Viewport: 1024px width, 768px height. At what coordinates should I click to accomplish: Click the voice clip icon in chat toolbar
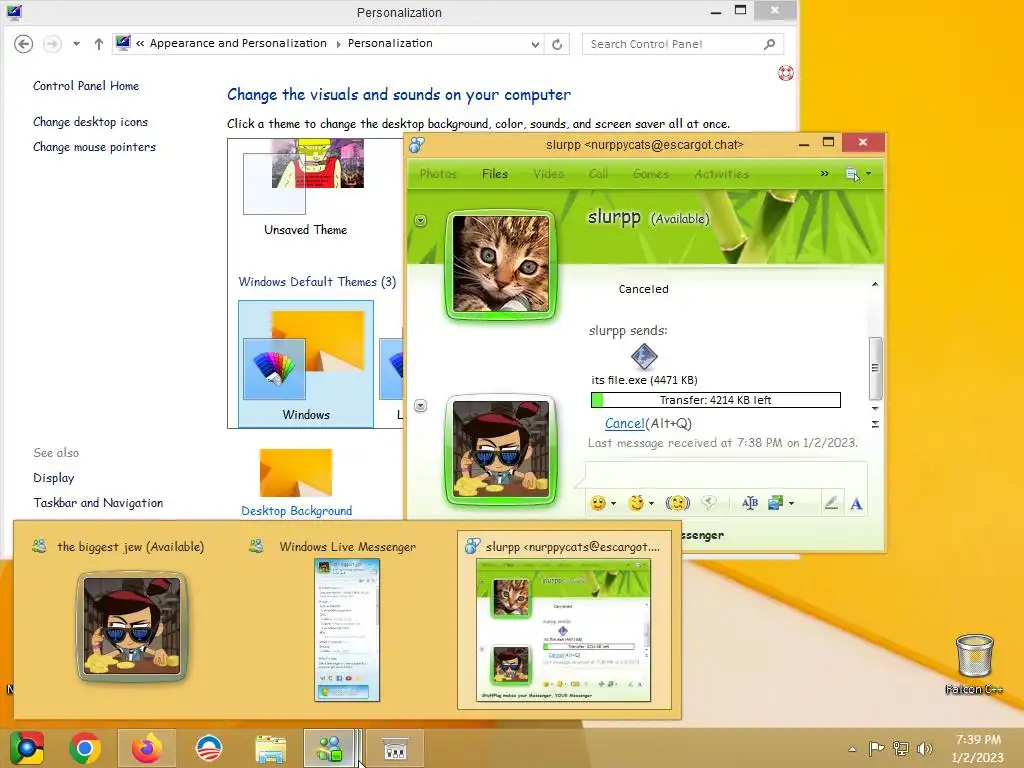tap(709, 503)
